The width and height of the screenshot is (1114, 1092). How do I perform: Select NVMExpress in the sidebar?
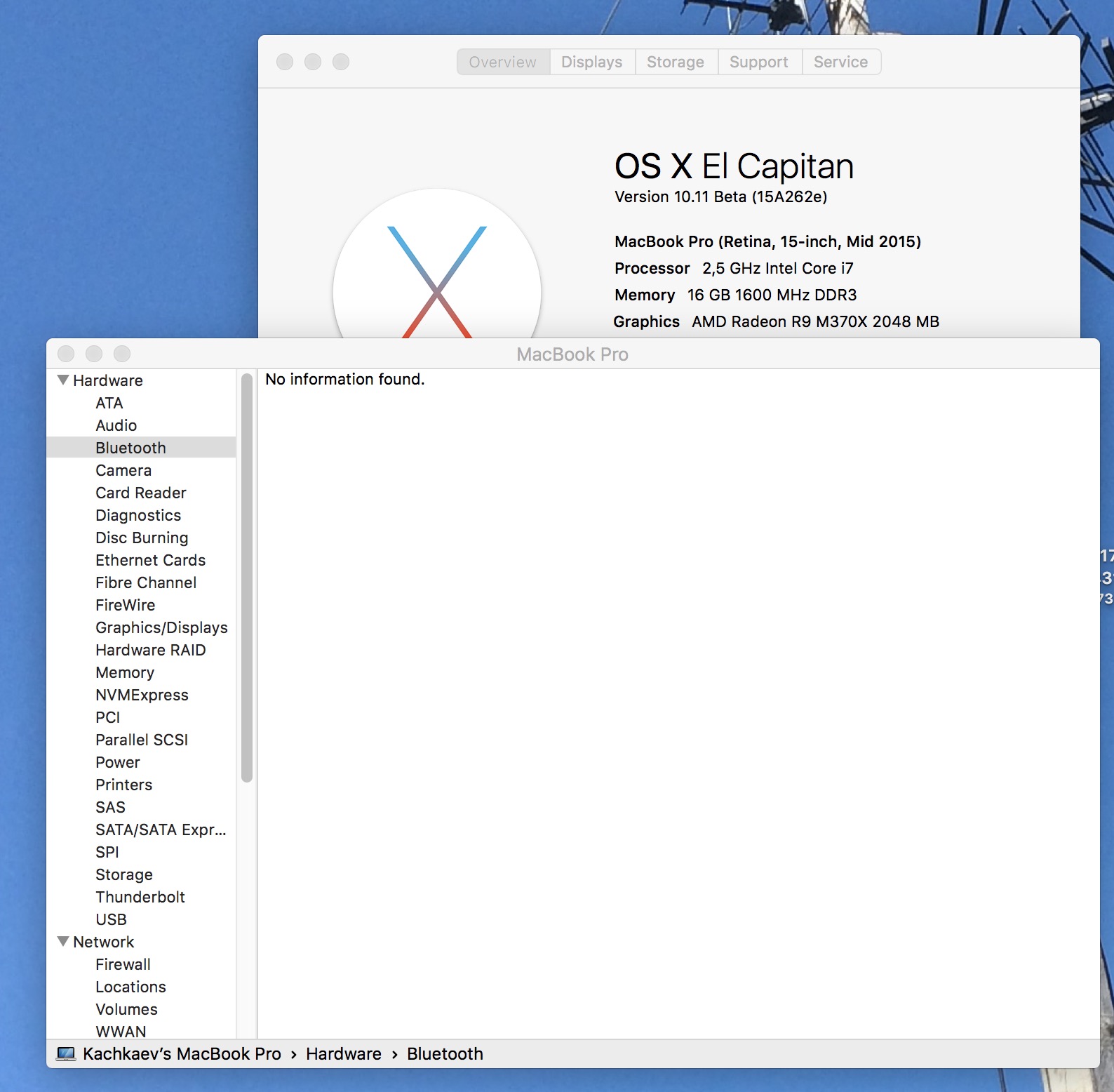point(142,695)
